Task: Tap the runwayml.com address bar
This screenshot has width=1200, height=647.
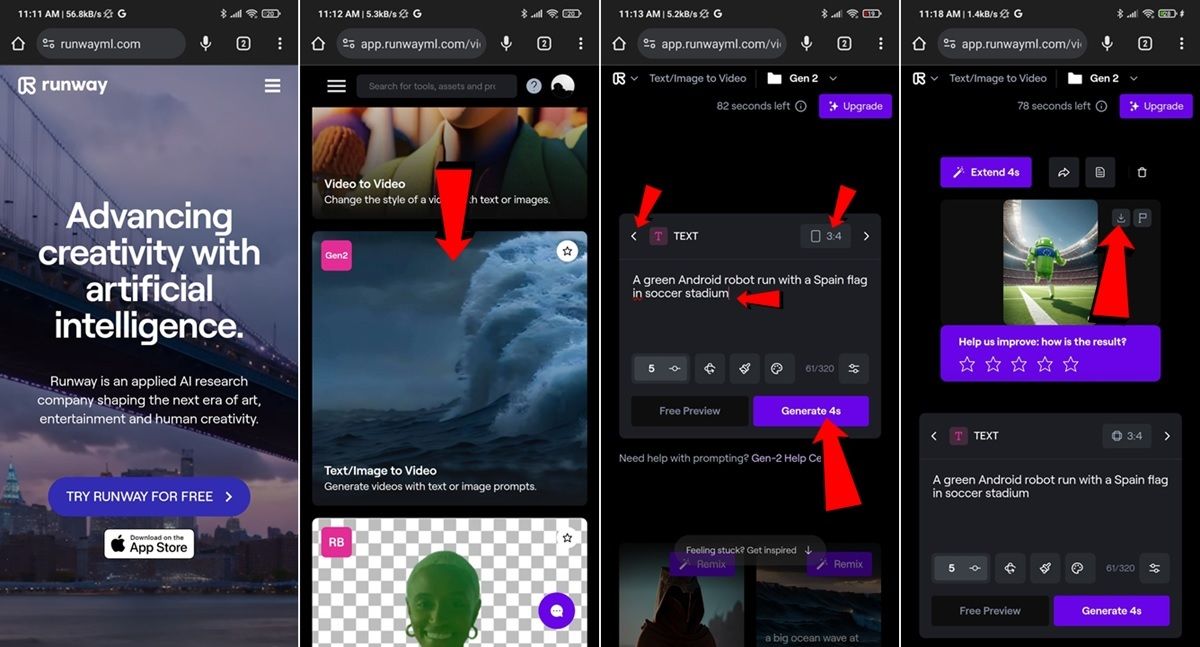Action: (x=111, y=44)
